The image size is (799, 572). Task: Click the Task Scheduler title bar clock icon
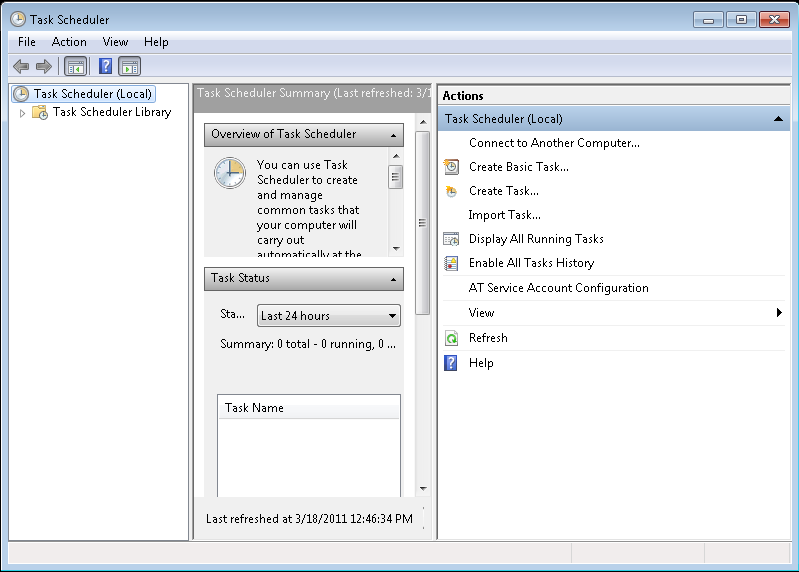pyautogui.click(x=18, y=19)
